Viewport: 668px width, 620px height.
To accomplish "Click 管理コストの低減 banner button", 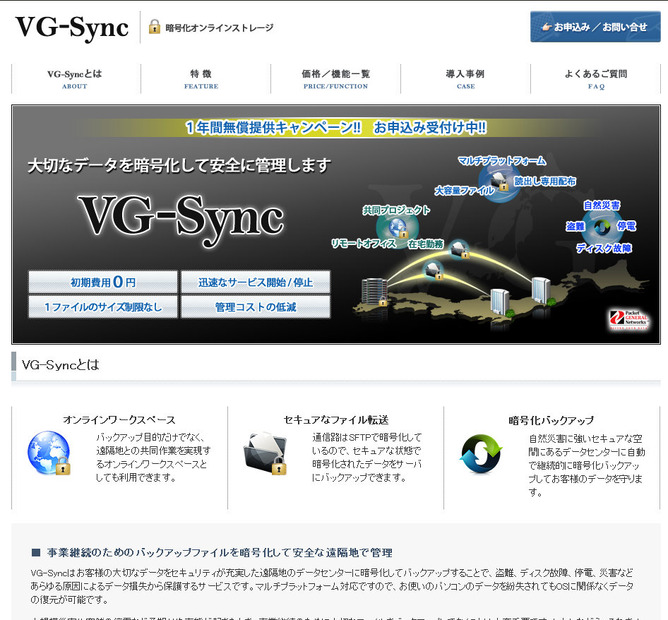I will [x=256, y=307].
